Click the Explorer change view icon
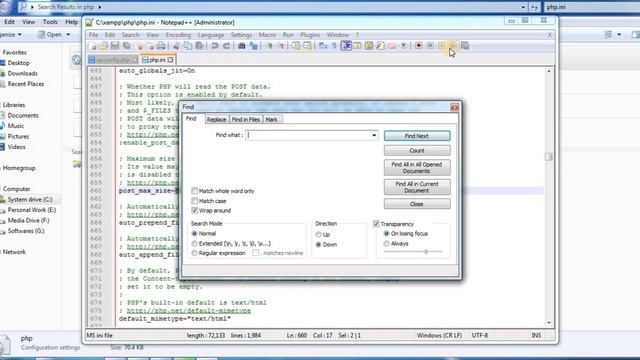Screen dimensions: 640x360 point(608,35)
